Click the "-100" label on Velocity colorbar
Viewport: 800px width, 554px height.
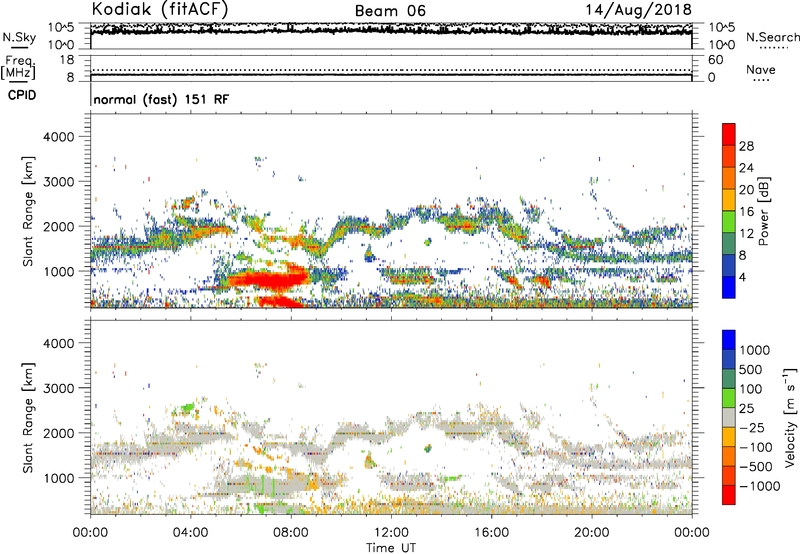(x=755, y=447)
